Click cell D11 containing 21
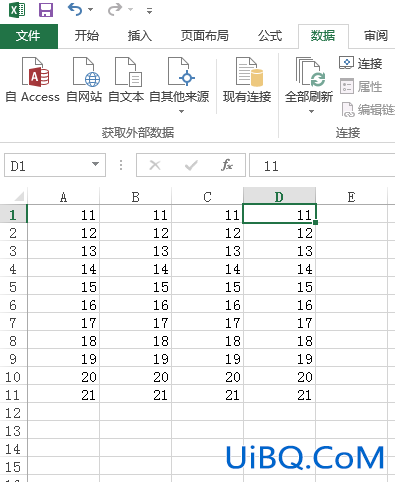Image resolution: width=395 pixels, height=482 pixels. click(x=279, y=394)
